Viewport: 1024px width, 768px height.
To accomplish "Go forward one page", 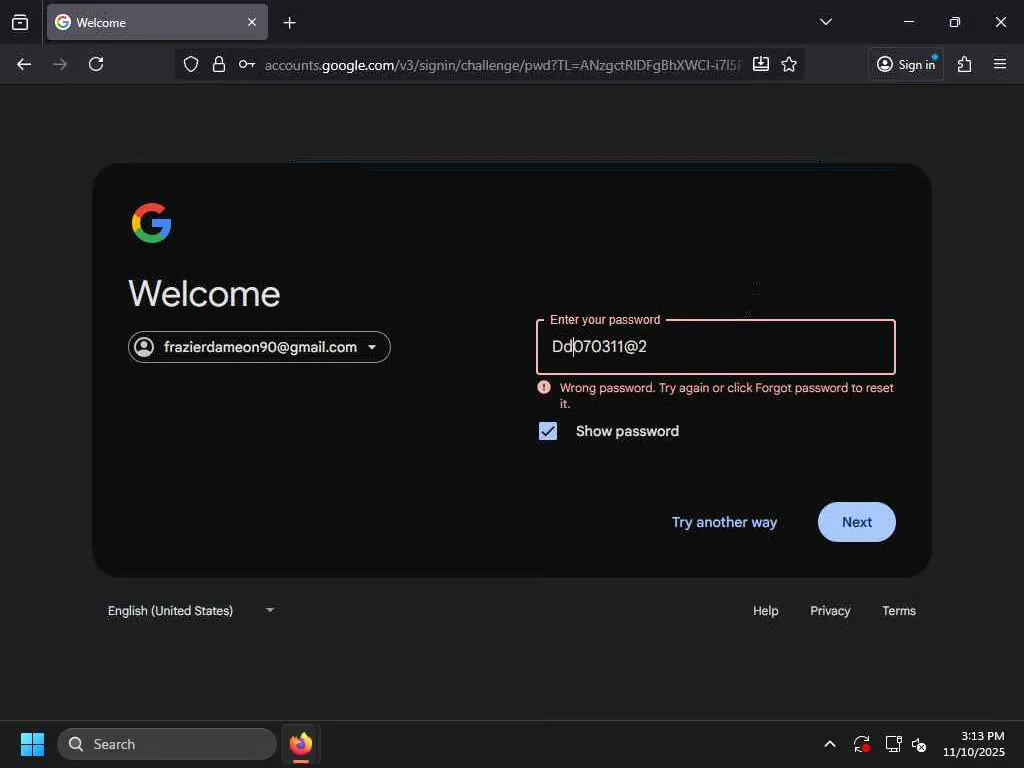I will click(60, 64).
